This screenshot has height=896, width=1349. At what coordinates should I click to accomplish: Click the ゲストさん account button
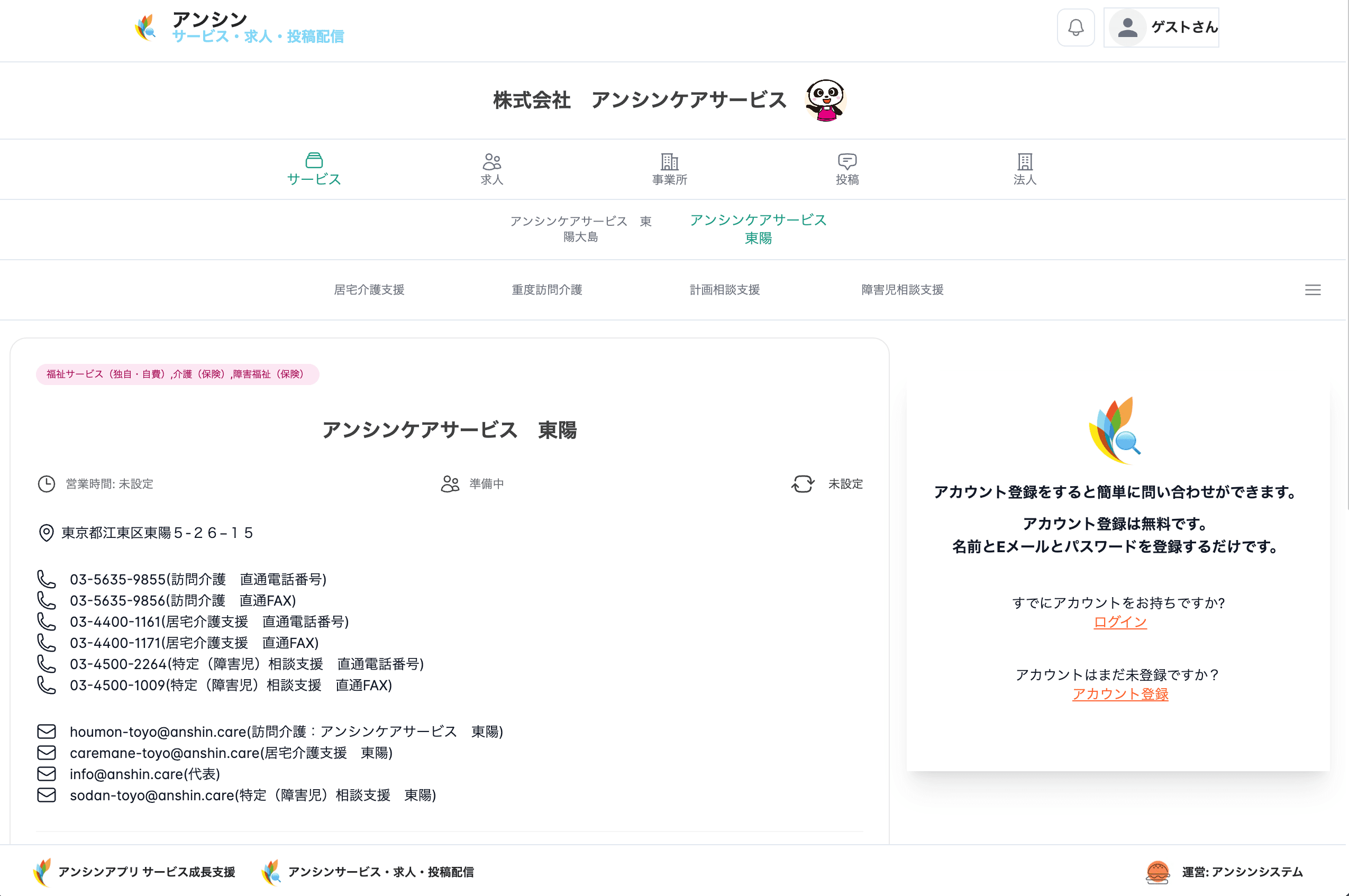tap(1161, 28)
